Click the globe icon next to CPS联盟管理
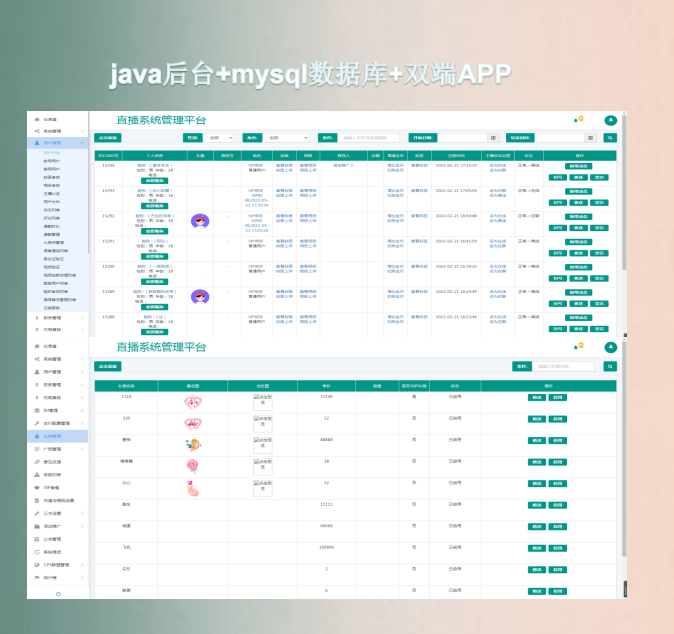674x634 pixels. tap(37, 565)
